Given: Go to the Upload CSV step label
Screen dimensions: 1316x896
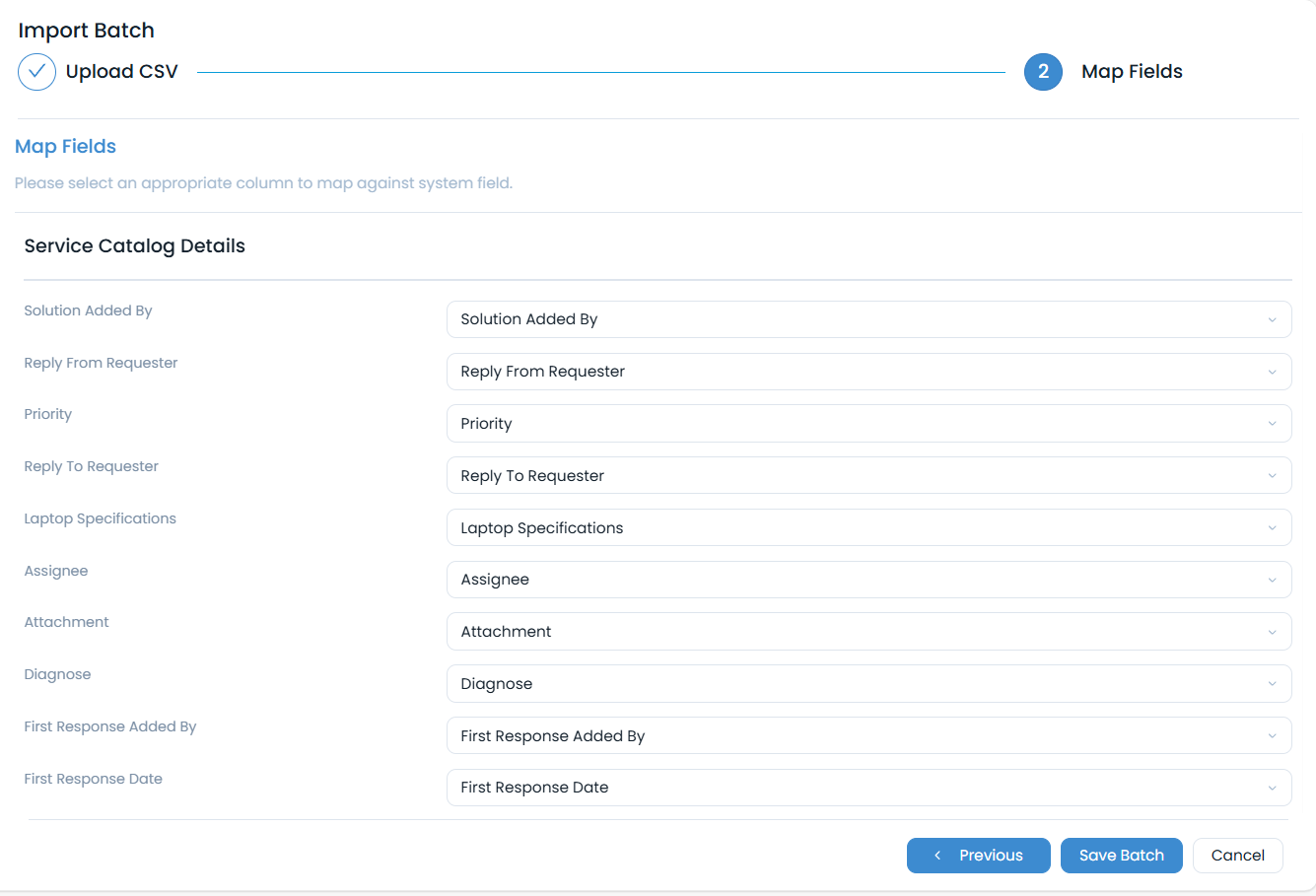Looking at the screenshot, I should click(121, 72).
